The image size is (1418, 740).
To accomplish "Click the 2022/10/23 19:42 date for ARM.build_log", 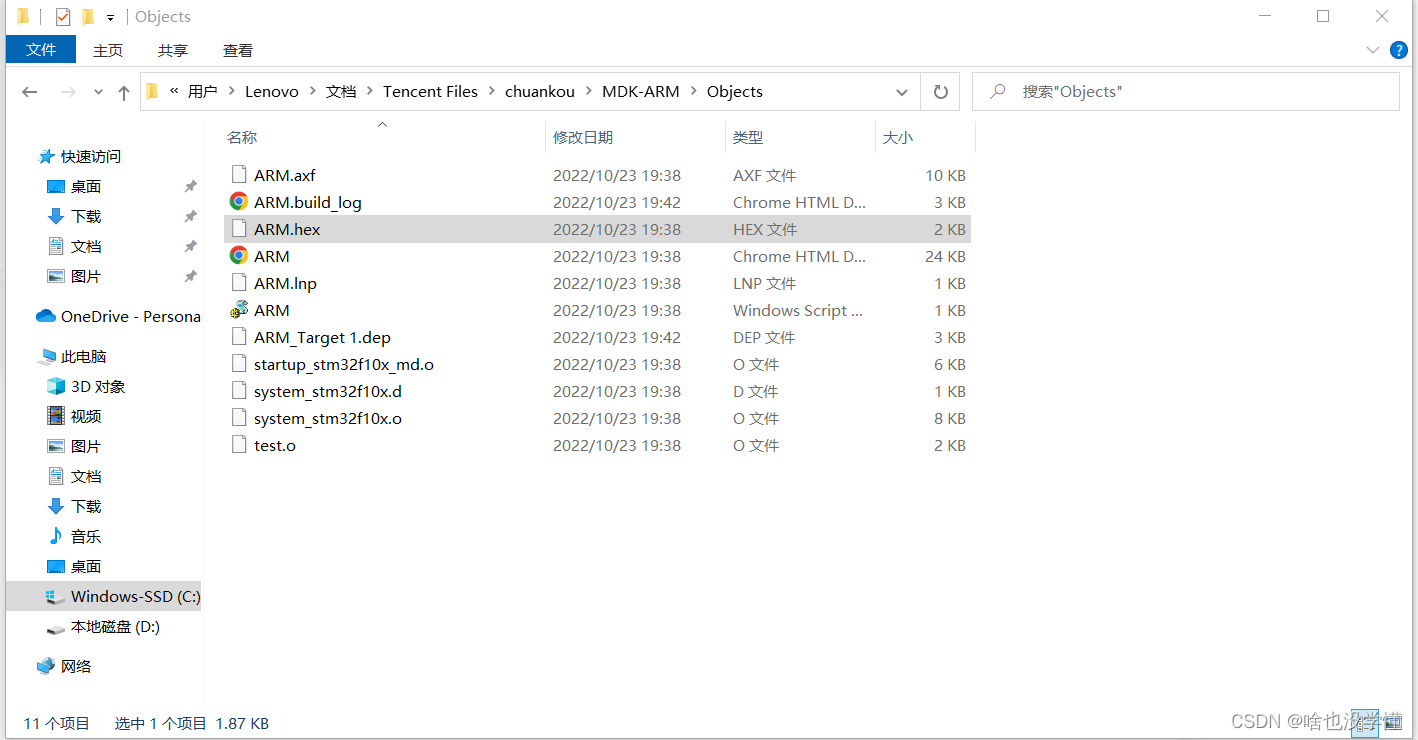I will pos(617,202).
